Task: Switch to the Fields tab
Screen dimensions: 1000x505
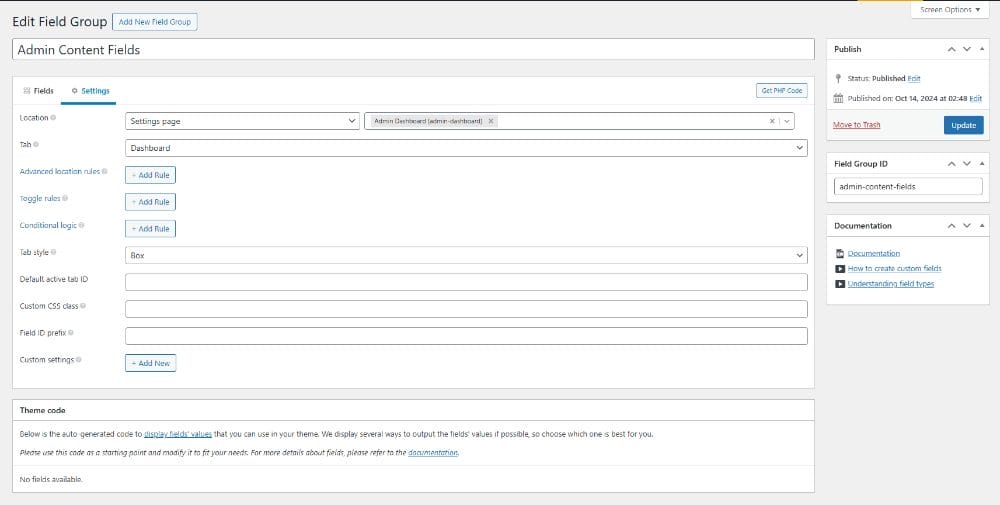Action: [x=38, y=91]
